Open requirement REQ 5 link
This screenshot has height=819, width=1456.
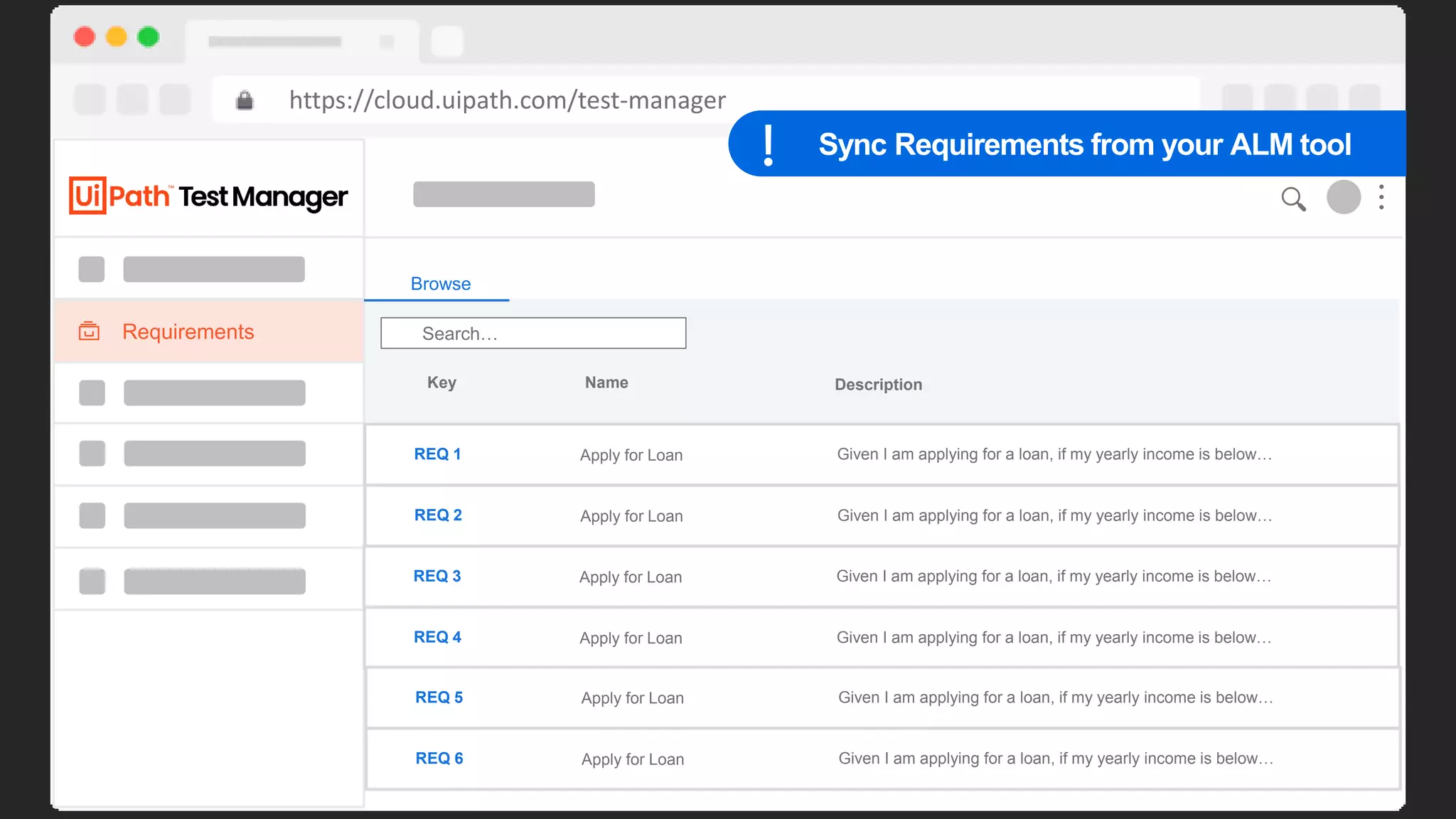point(439,697)
